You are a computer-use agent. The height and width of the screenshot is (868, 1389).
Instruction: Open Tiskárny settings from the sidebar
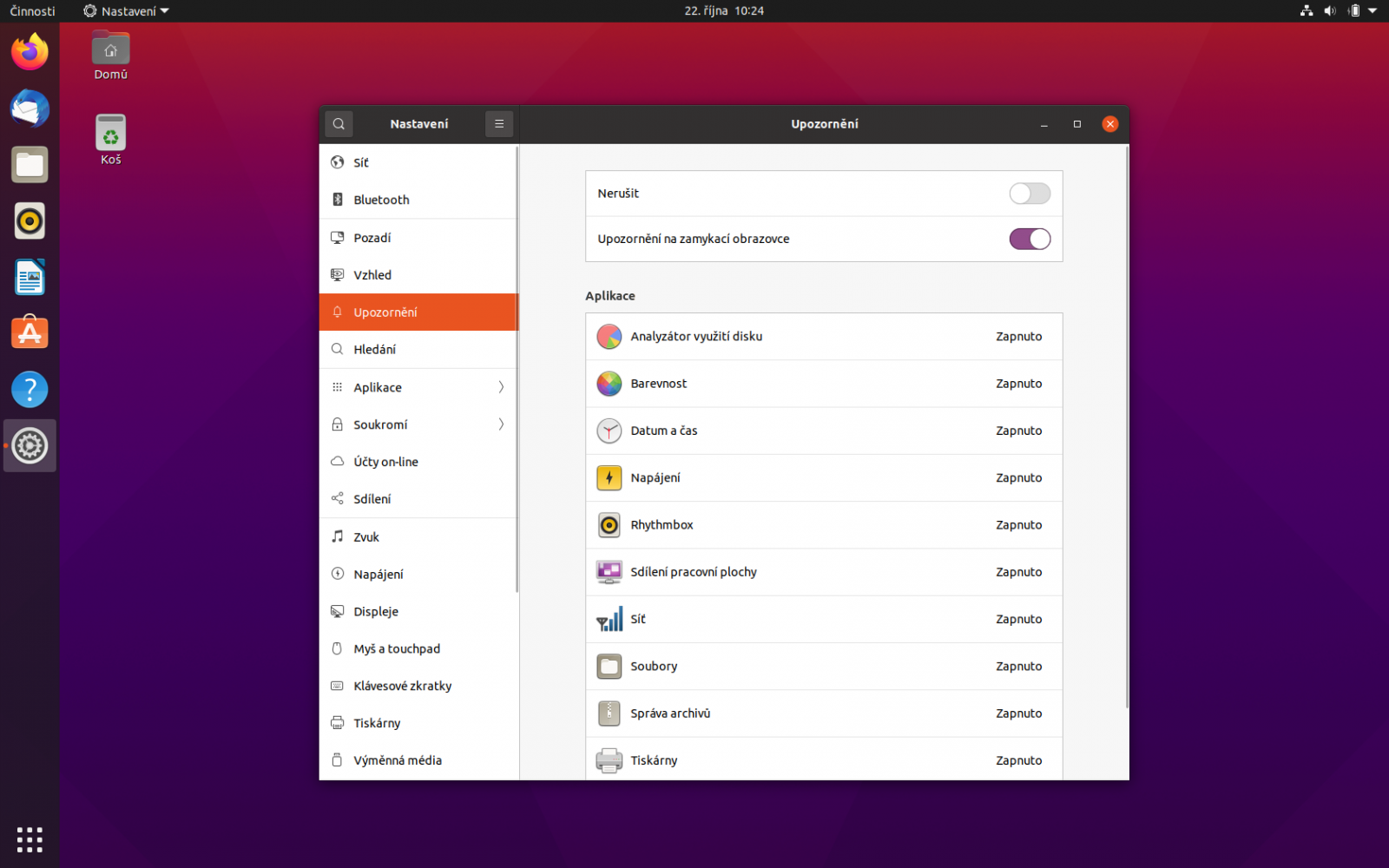[377, 722]
